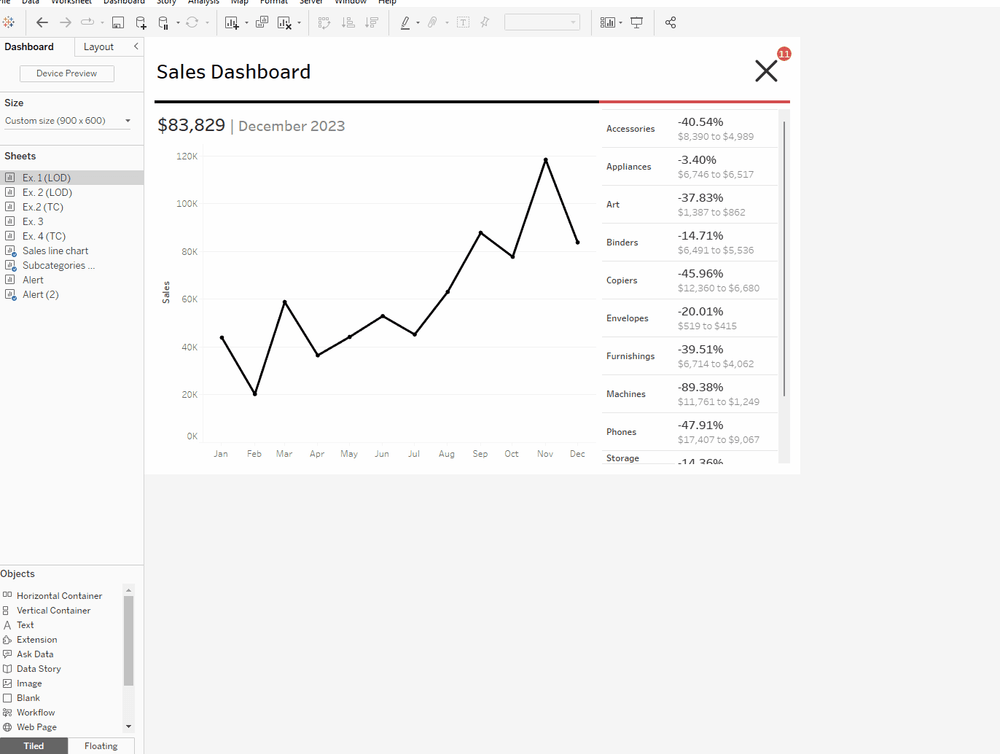The width and height of the screenshot is (1000, 754).
Task: Create a new worksheet via its toolbar icon
Action: [231, 23]
